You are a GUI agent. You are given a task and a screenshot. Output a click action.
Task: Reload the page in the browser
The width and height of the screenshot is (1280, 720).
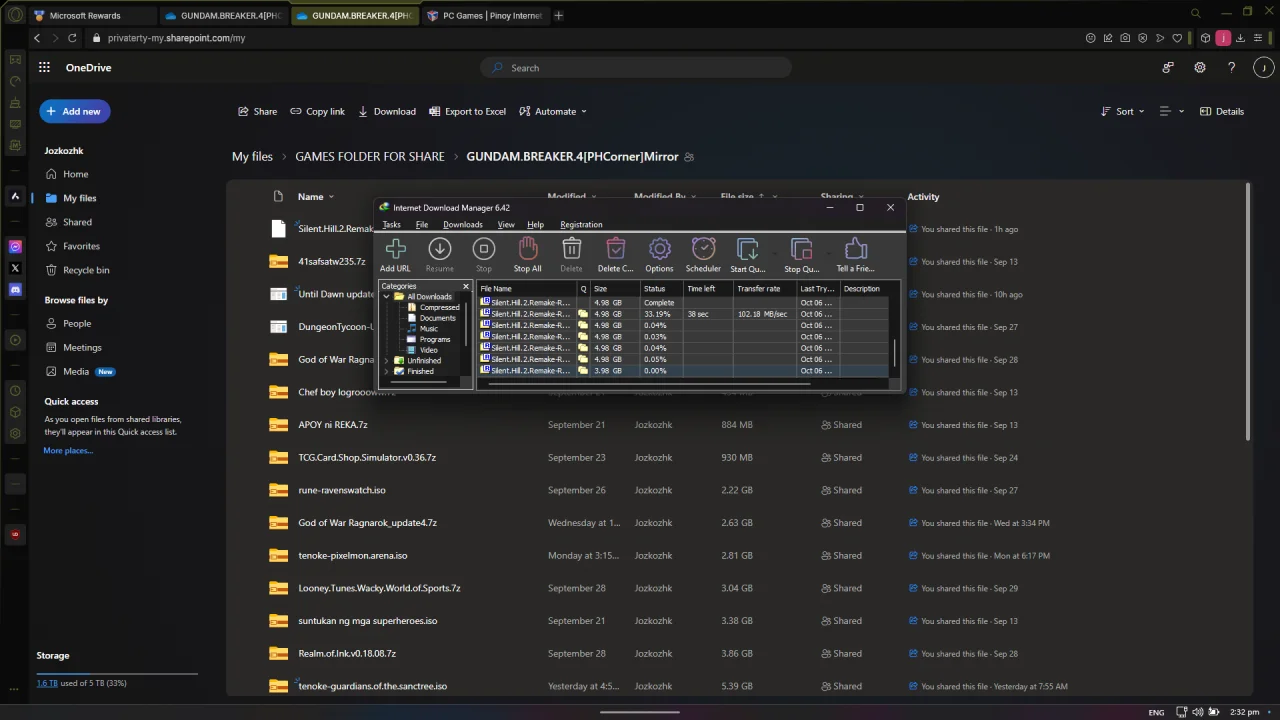tap(73, 38)
